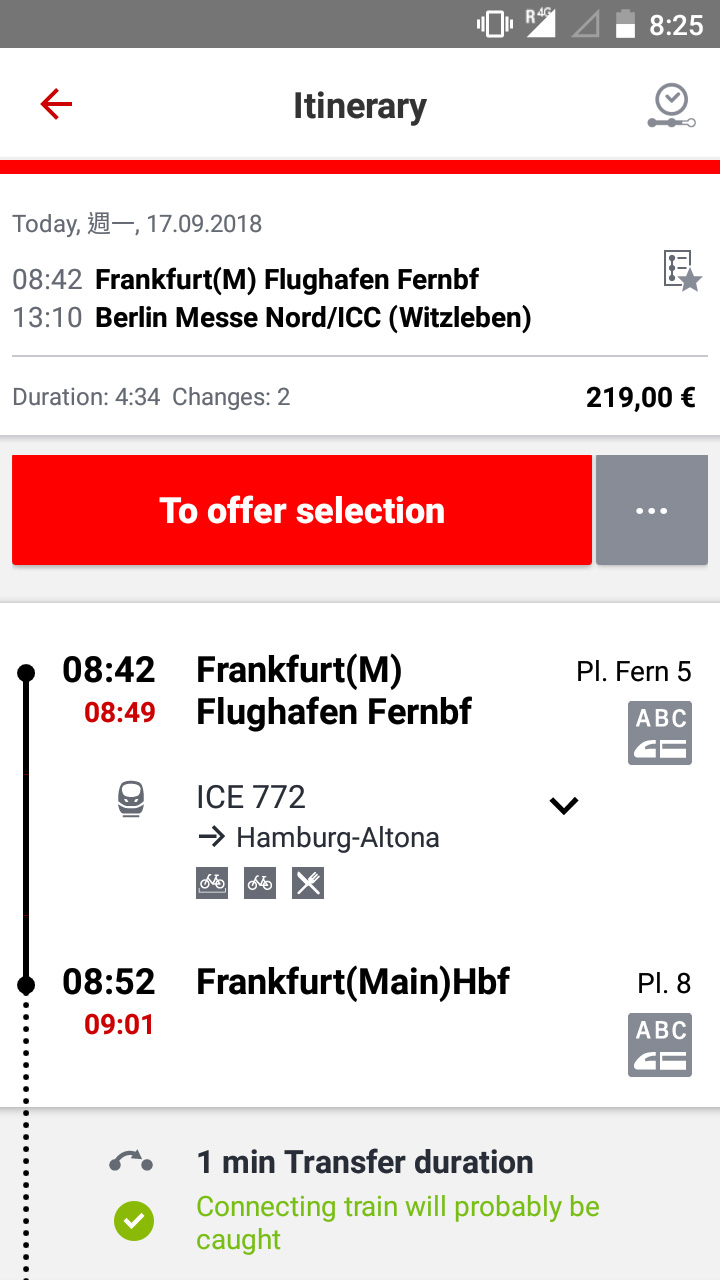
Task: Tap the first bicycle reservation icon
Action: tap(212, 883)
